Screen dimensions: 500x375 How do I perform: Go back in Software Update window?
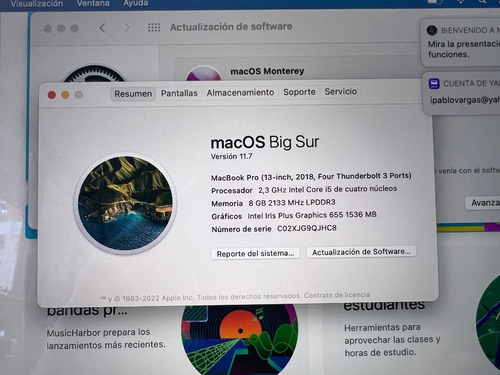point(103,28)
